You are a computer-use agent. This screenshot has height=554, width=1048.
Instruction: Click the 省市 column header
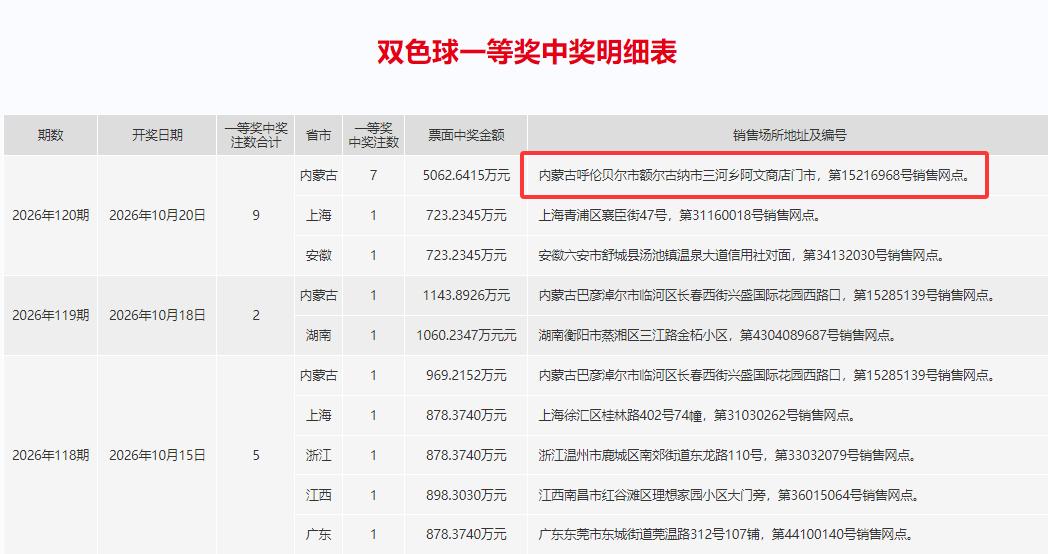click(318, 135)
